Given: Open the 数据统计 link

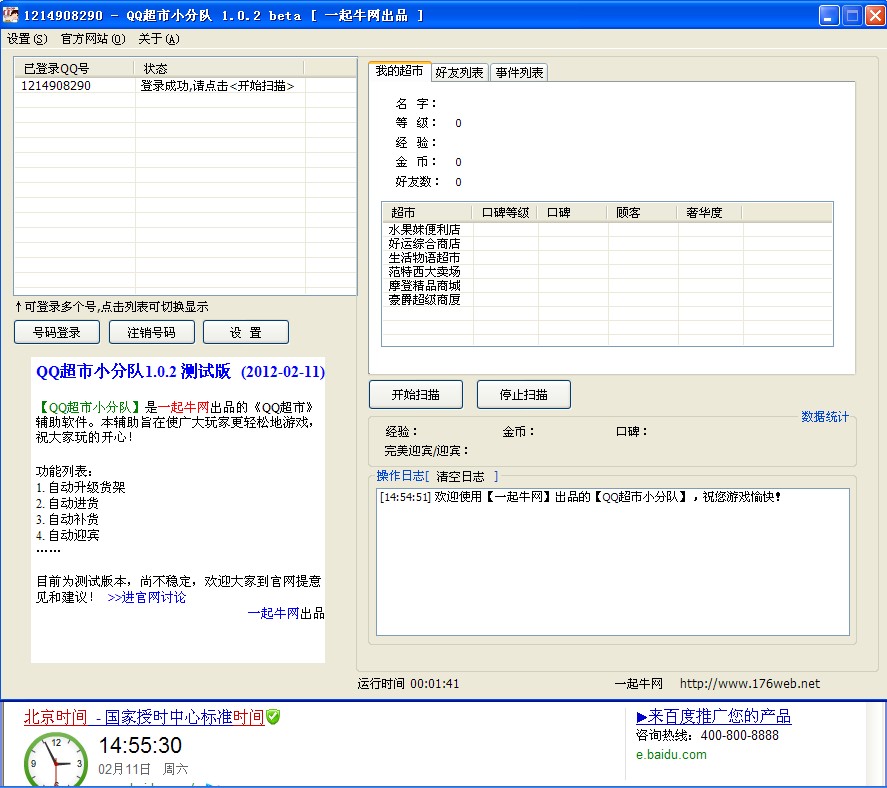Looking at the screenshot, I should point(825,417).
